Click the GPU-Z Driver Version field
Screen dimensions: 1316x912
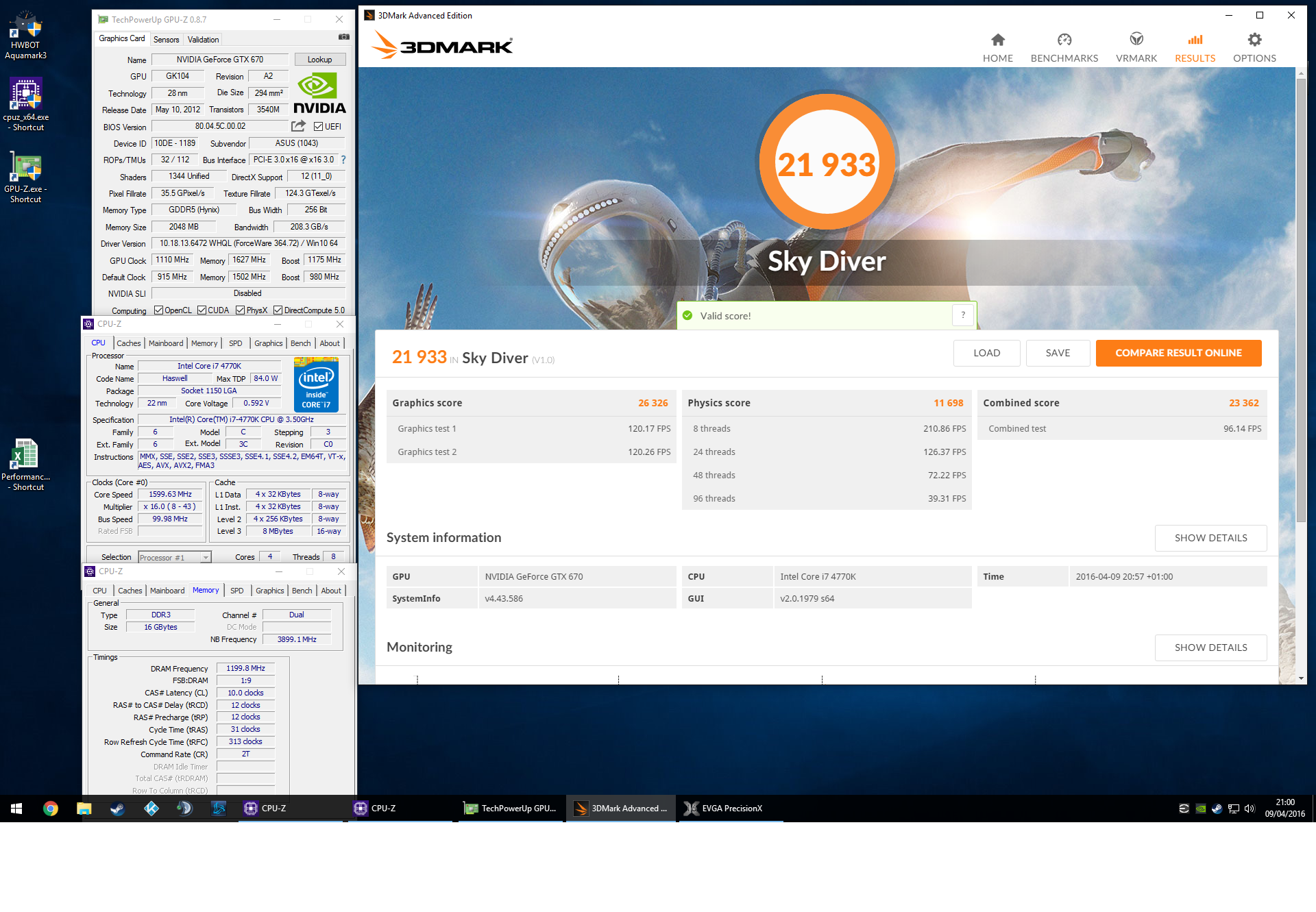[248, 243]
